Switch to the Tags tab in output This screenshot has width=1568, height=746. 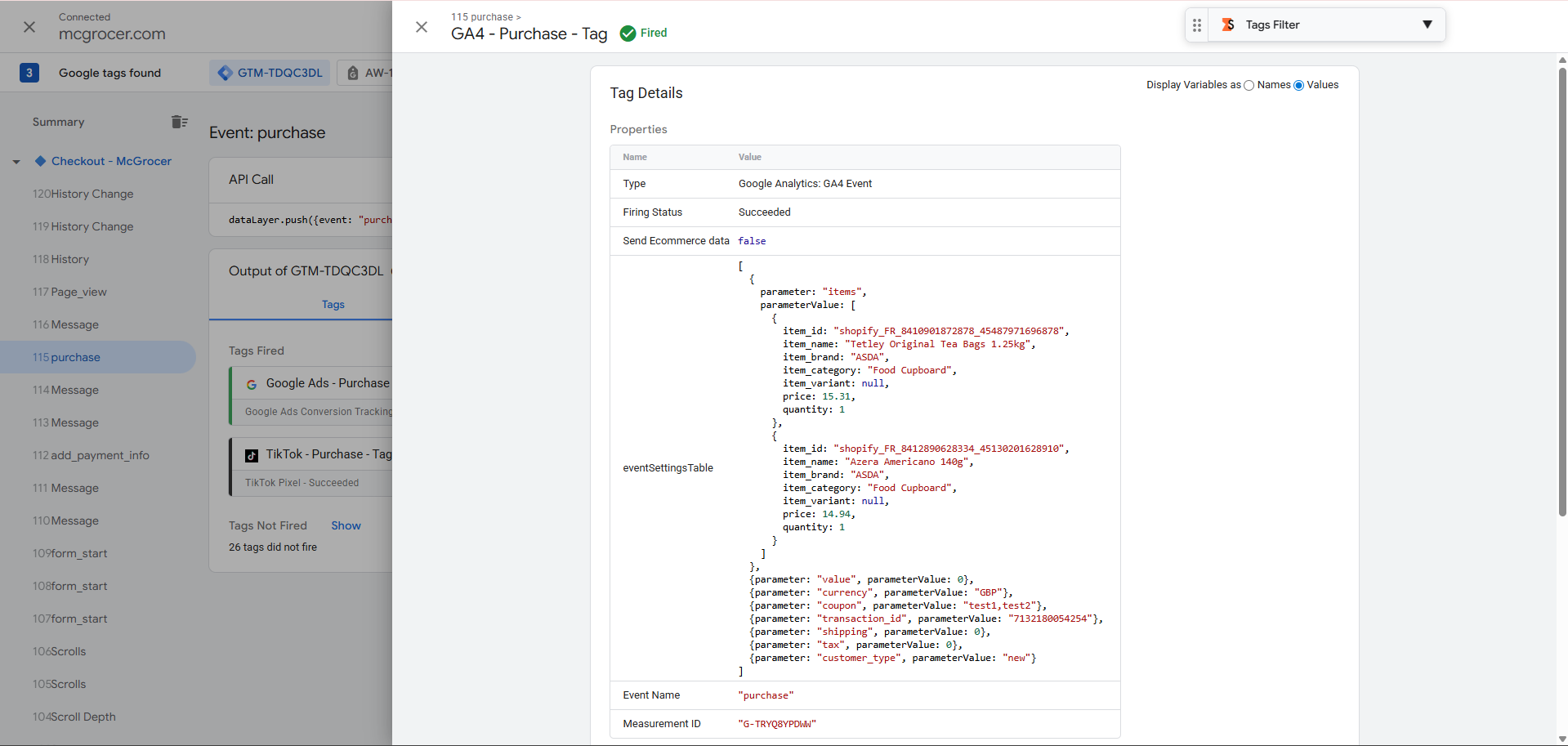coord(333,304)
